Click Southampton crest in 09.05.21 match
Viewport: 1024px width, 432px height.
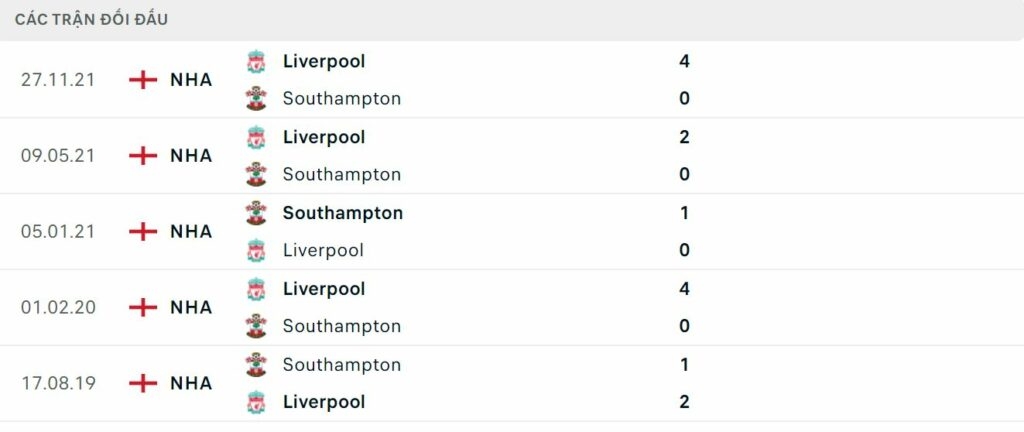click(x=257, y=175)
